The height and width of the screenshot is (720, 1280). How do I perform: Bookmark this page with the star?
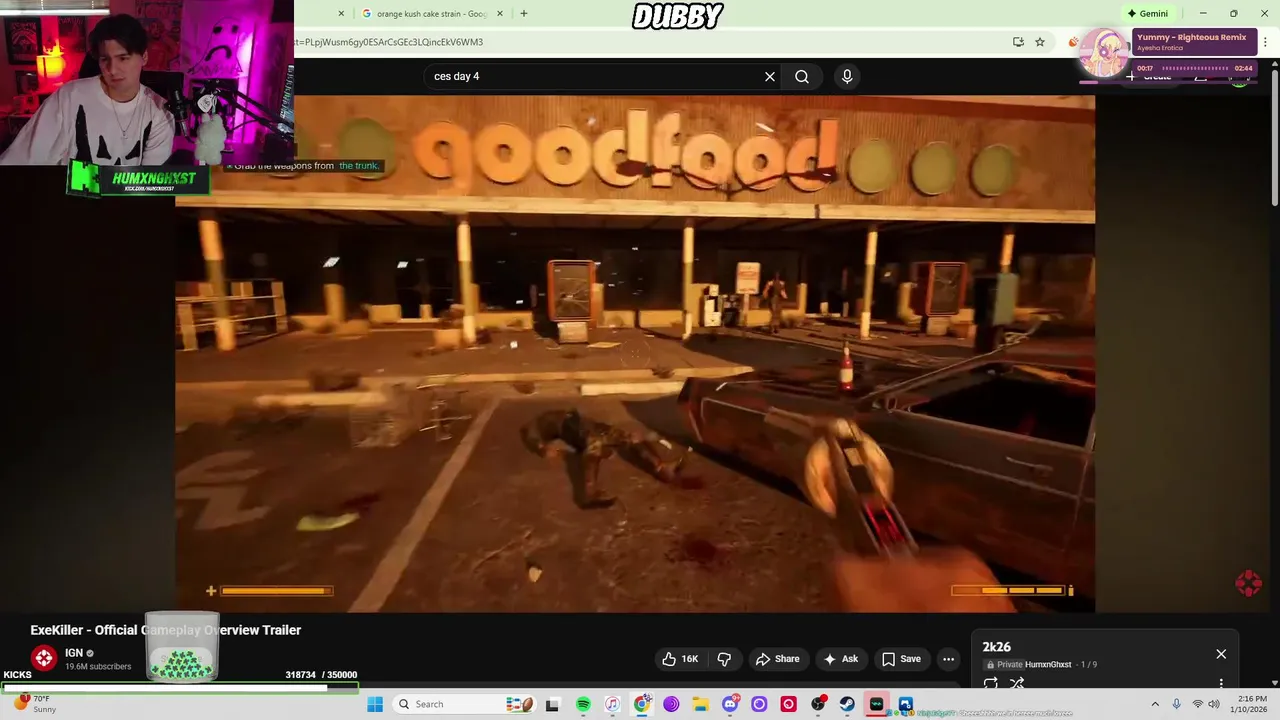[x=1040, y=42]
